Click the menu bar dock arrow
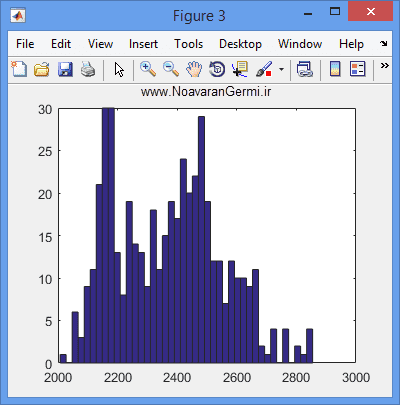Image resolution: width=400 pixels, height=405 pixels. click(384, 43)
